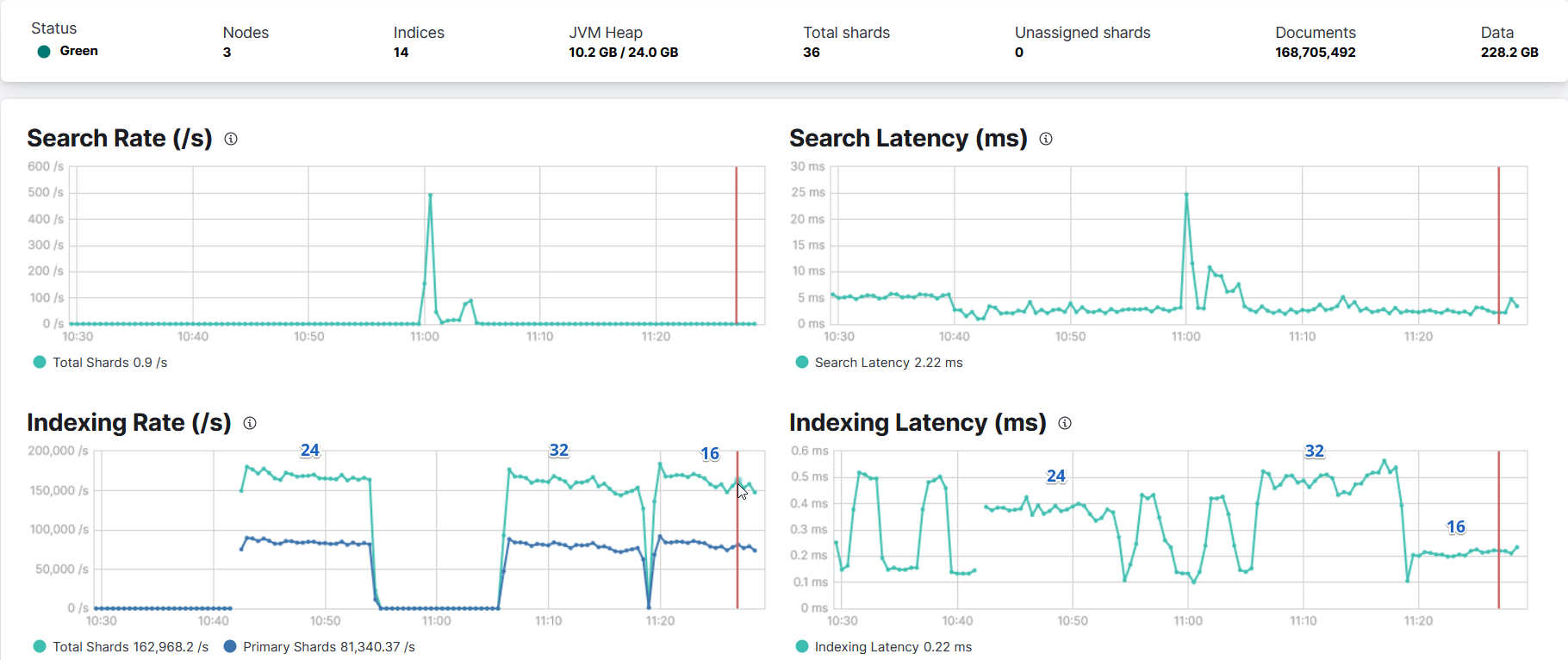This screenshot has width=1568, height=660.
Task: Click the red time marker in Search Latency chart
Action: pos(1499,246)
